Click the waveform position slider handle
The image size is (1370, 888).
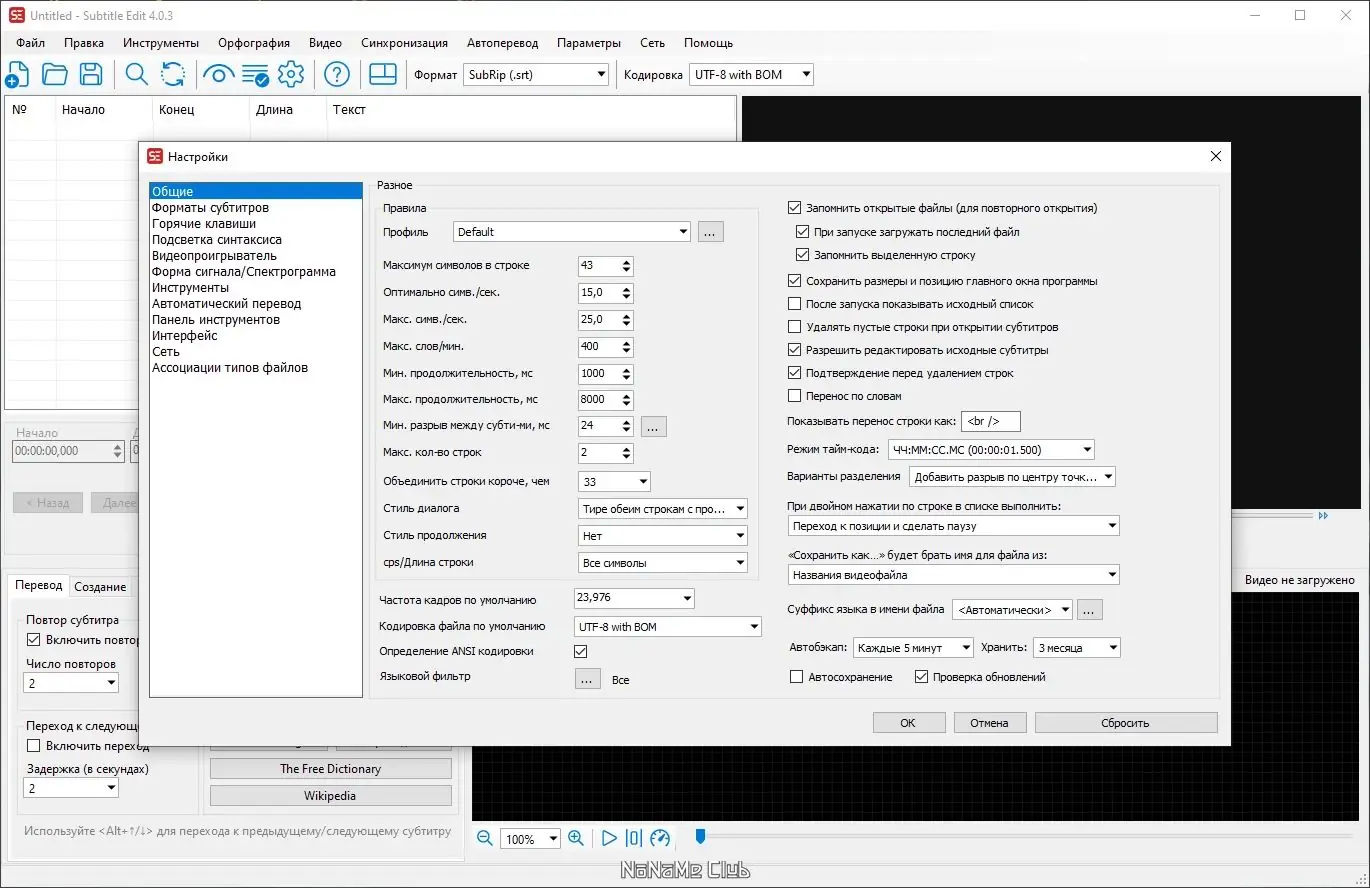(700, 835)
